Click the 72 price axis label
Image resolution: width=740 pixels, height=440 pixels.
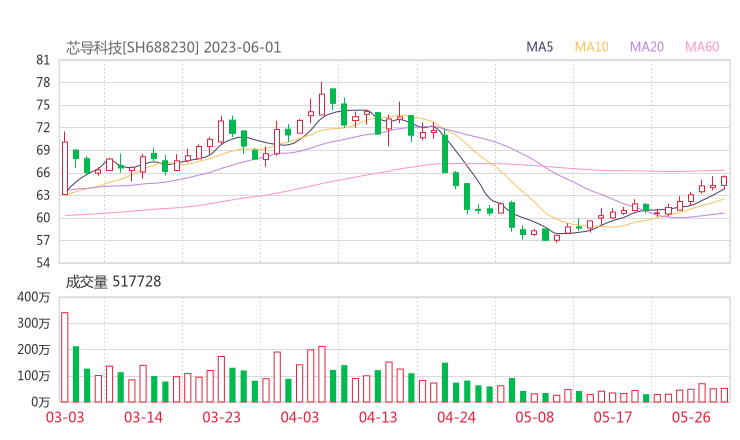43,127
